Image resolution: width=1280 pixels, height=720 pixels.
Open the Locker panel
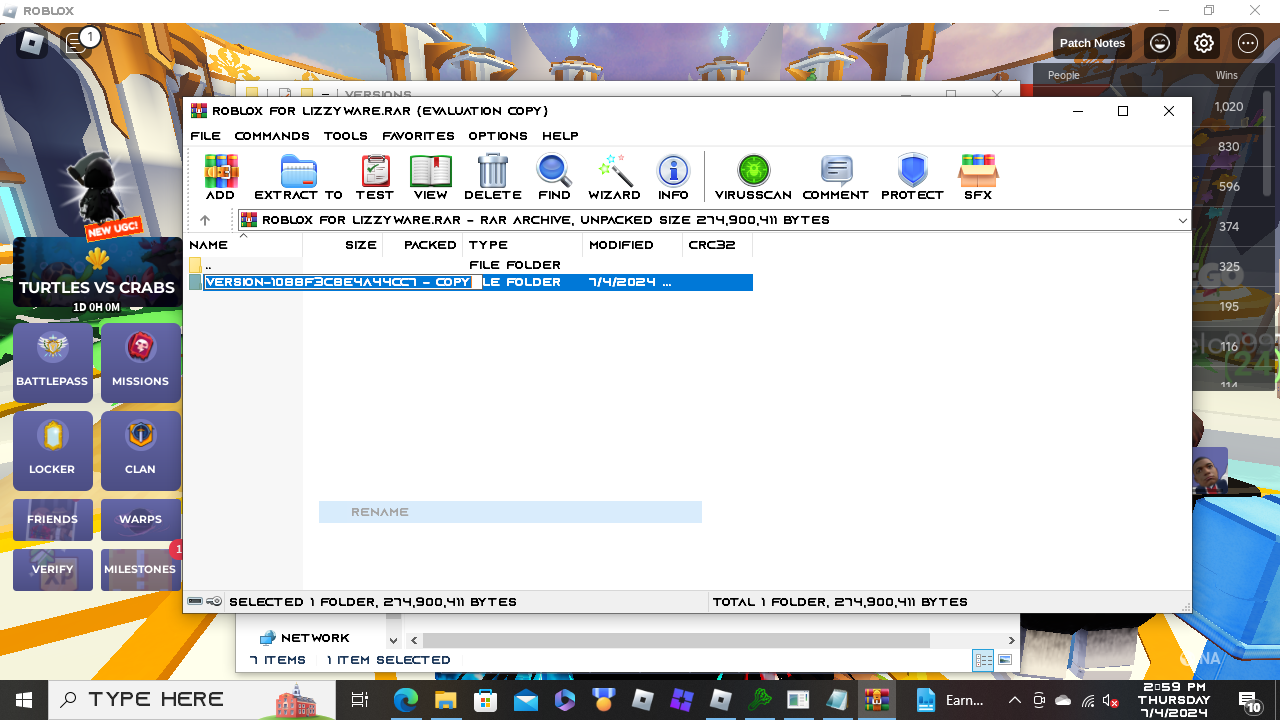pos(52,450)
